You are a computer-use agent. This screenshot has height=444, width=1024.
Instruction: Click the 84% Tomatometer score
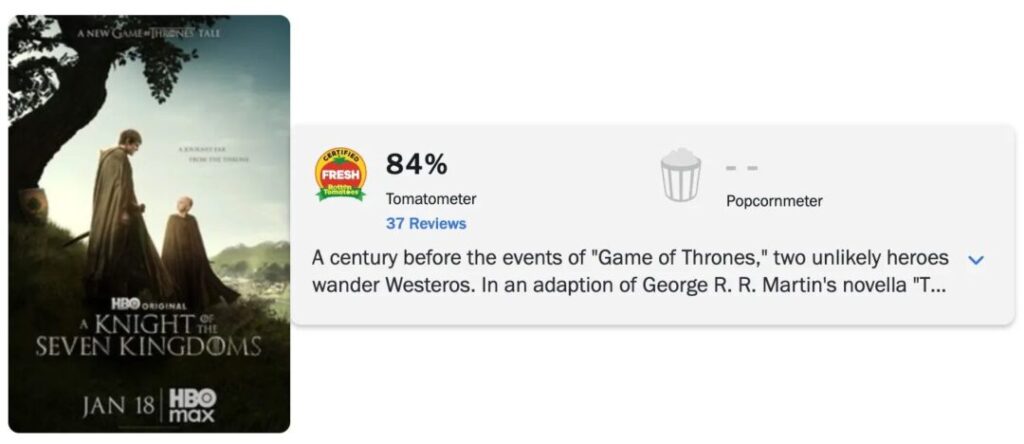click(416, 164)
